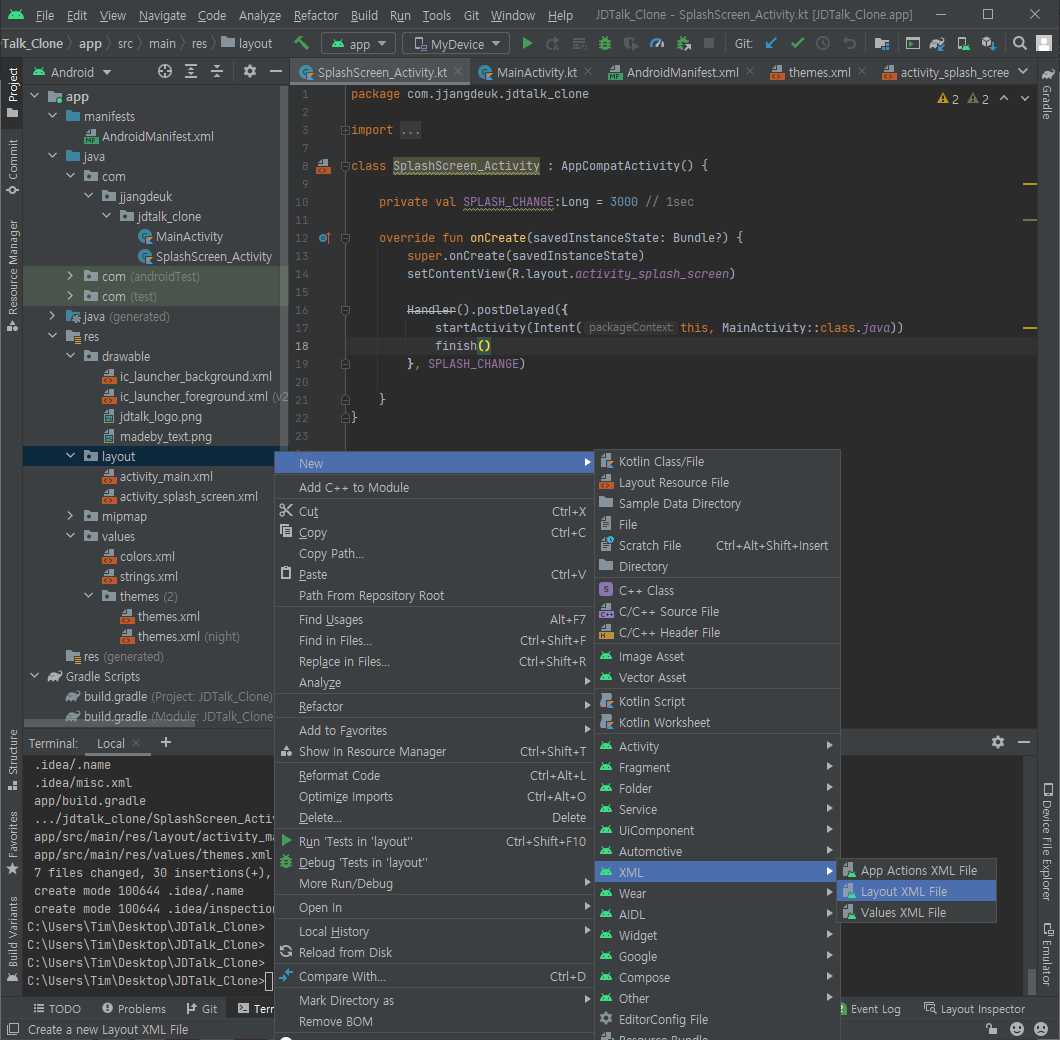Click the 'res' segment in the navigation bar

click(199, 43)
